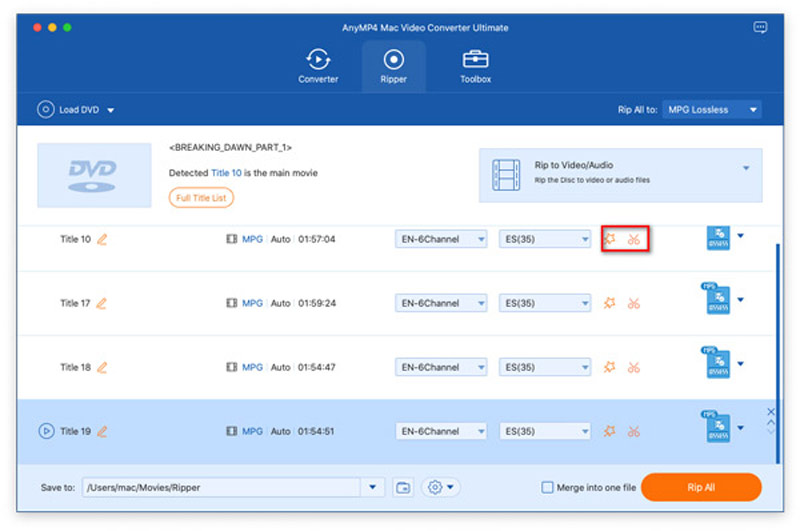
Task: Open the EN-6Channel audio dropdown for Title 18
Action: tap(441, 367)
